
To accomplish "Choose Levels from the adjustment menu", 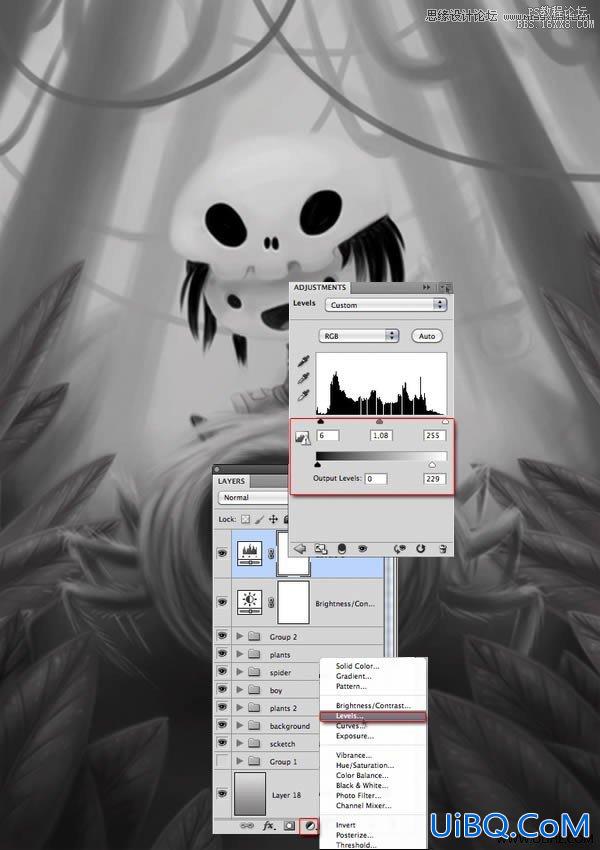I will [373, 716].
